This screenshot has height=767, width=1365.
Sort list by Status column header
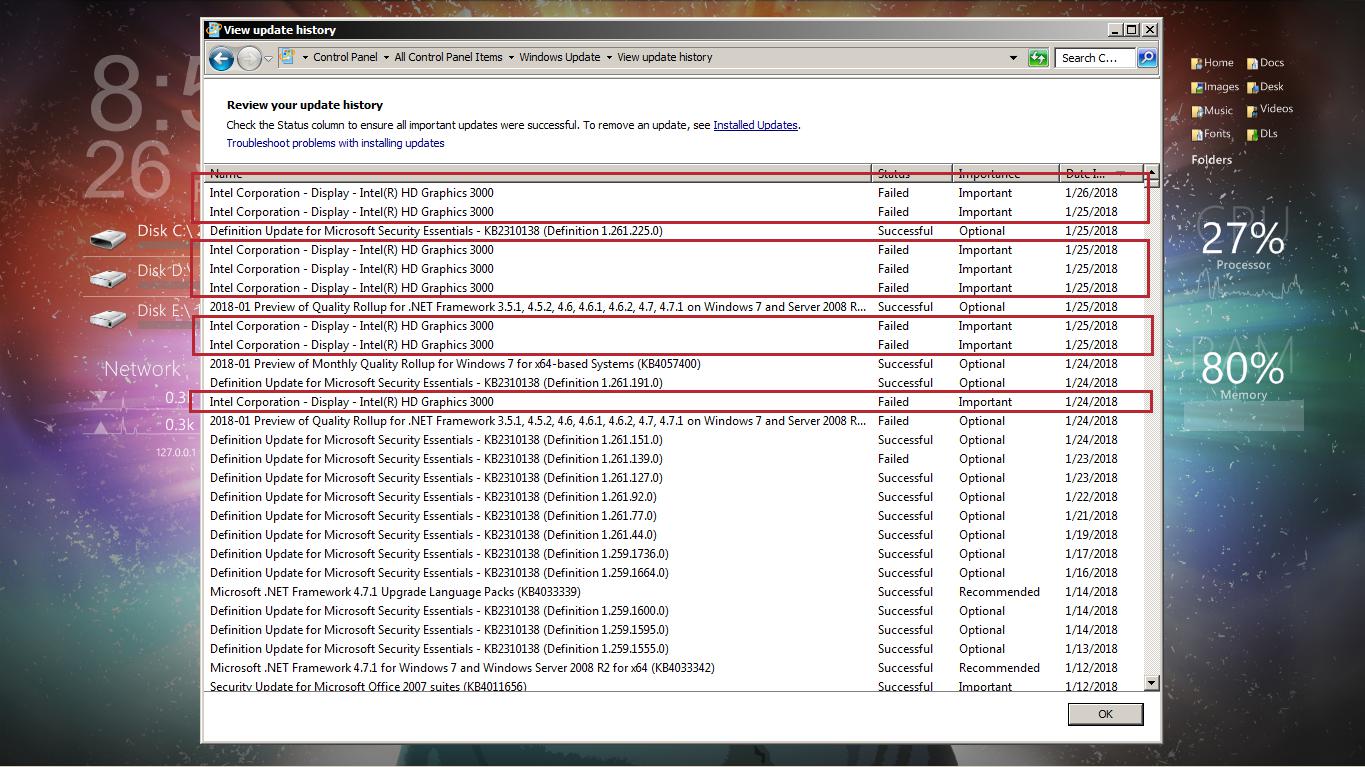[x=912, y=173]
